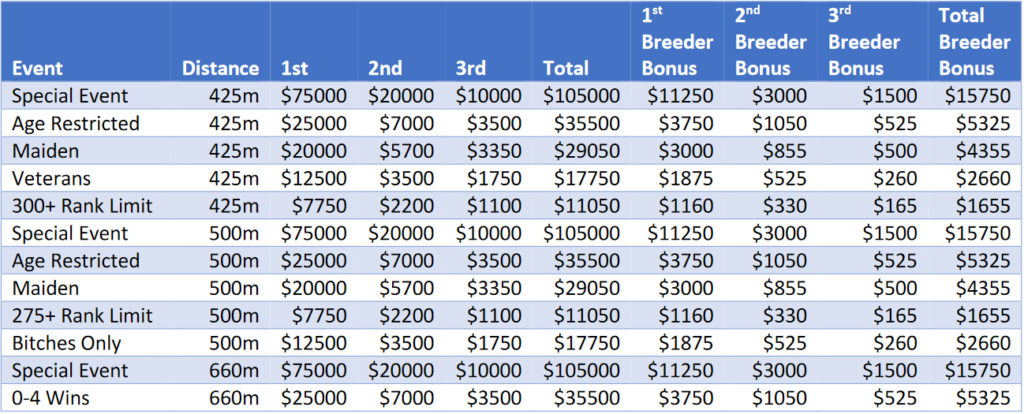Select the Distance column header

point(220,69)
